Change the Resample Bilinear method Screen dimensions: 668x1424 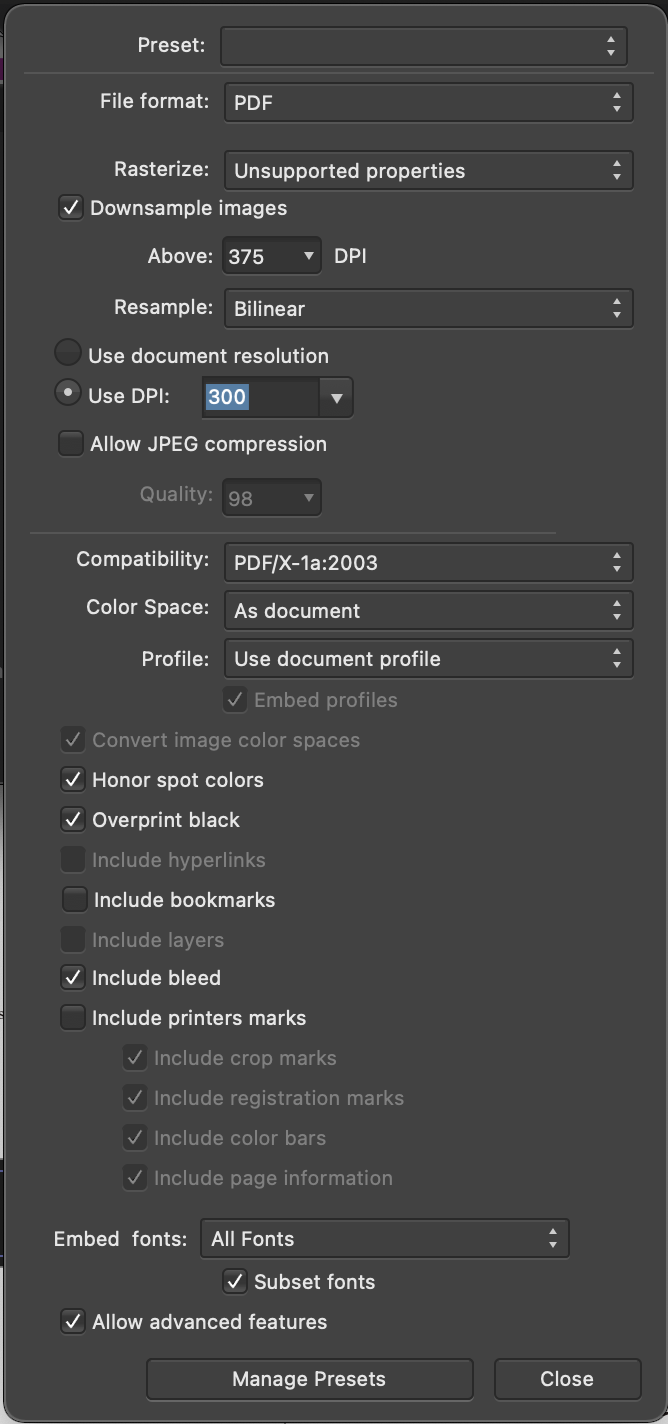pyautogui.click(x=428, y=308)
